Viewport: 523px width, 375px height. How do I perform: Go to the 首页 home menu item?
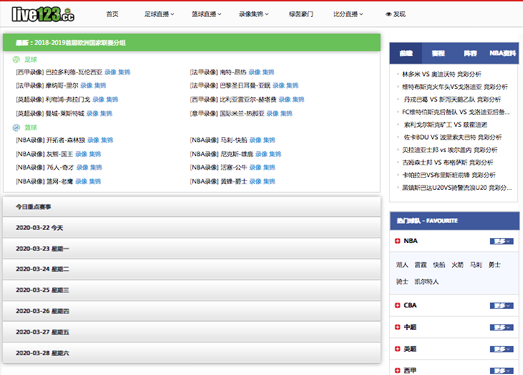(112, 14)
